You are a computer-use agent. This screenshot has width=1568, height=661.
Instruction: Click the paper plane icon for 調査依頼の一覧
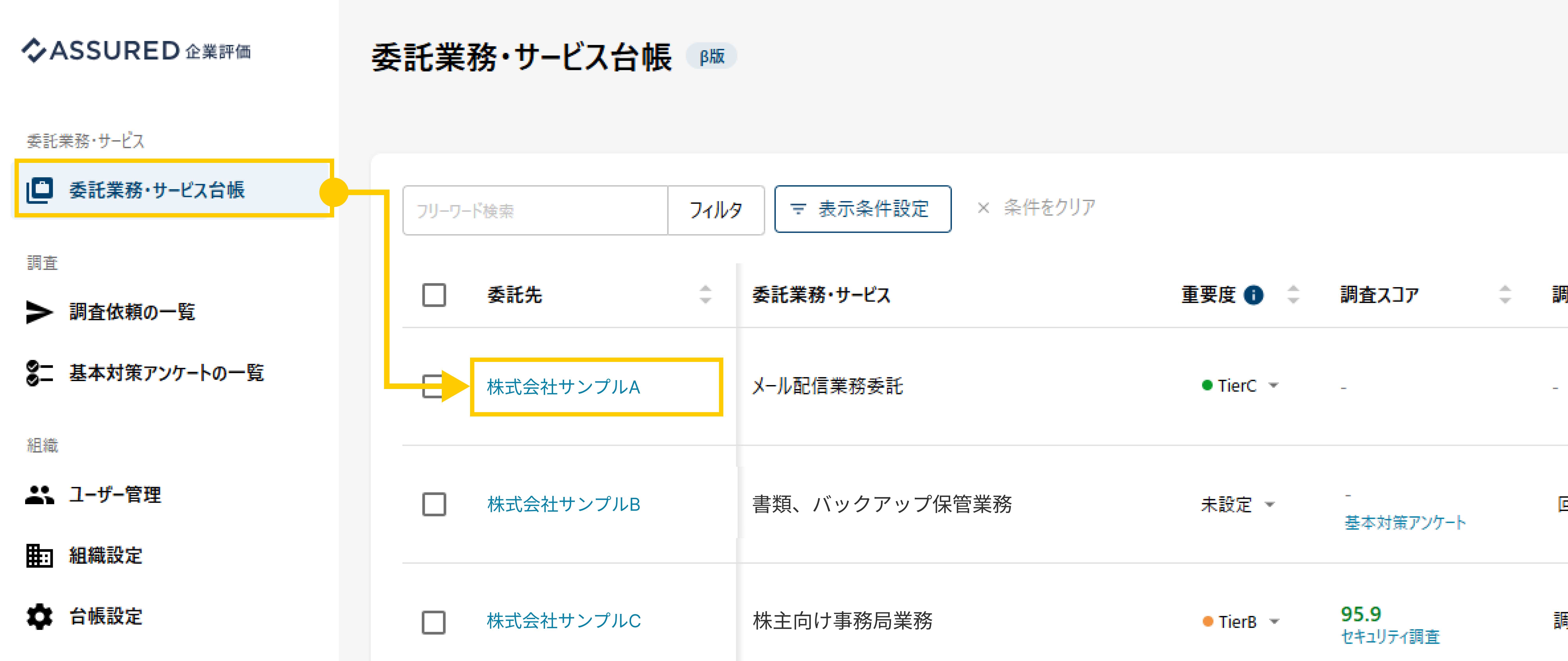coord(40,312)
